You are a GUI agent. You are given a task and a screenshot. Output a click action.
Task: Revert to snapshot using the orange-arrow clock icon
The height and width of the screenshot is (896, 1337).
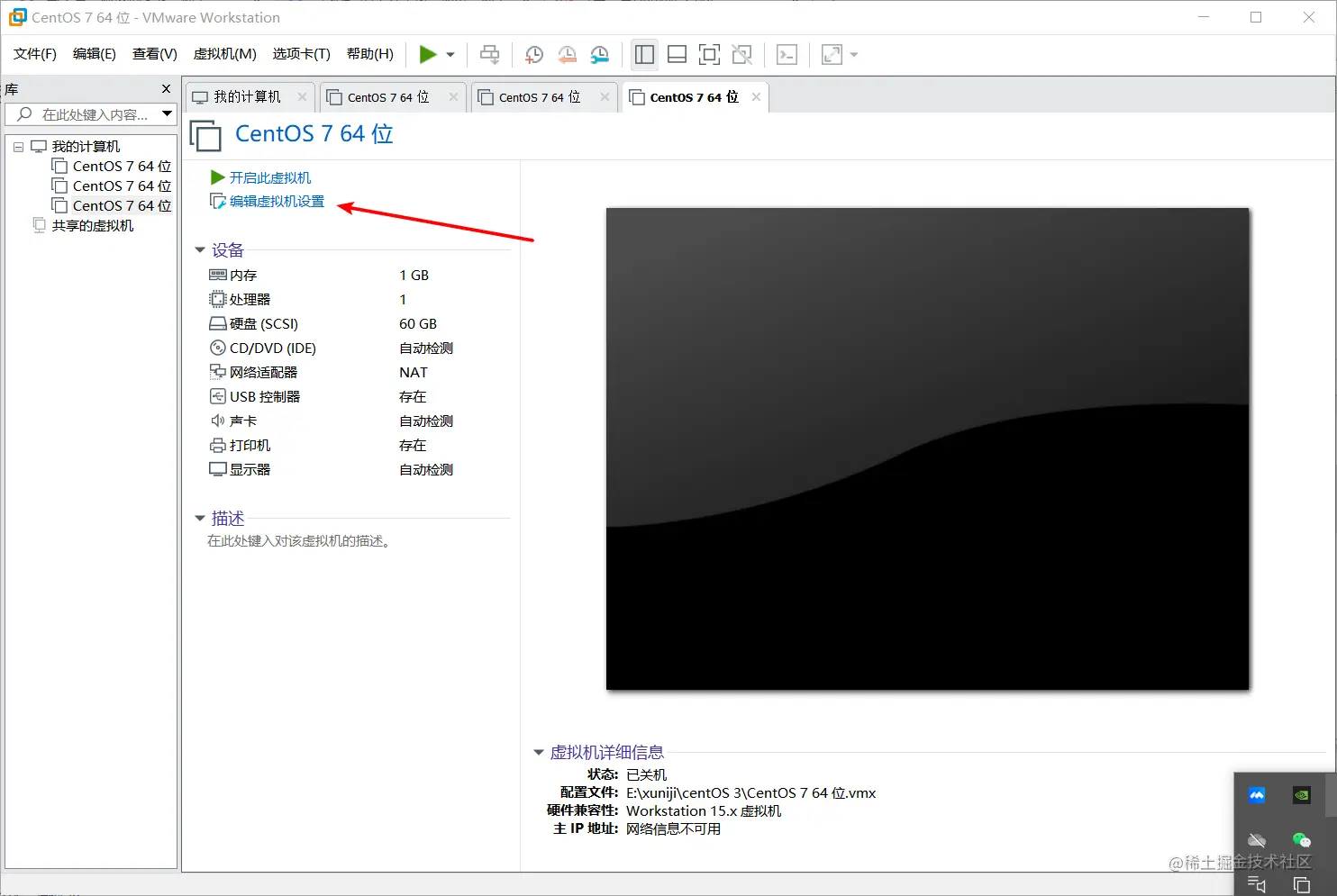tap(567, 55)
